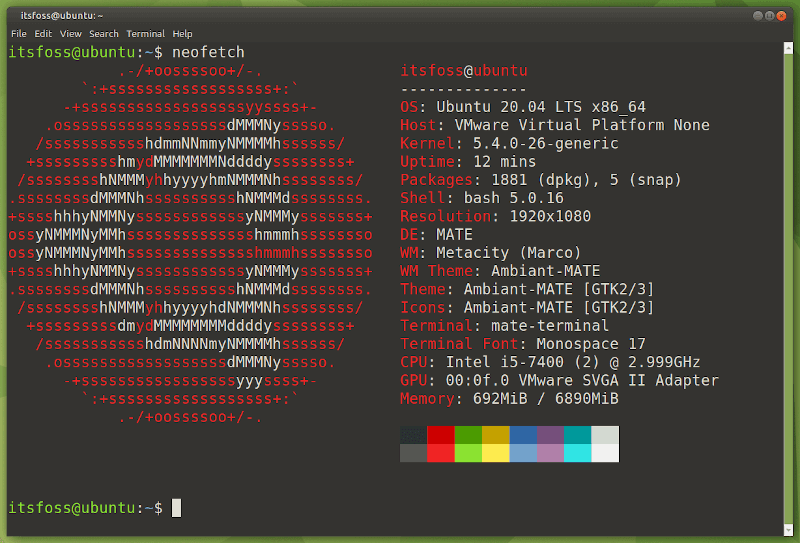Viewport: 800px width, 543px height.
Task: Click the dark blue color block
Action: [x=523, y=435]
